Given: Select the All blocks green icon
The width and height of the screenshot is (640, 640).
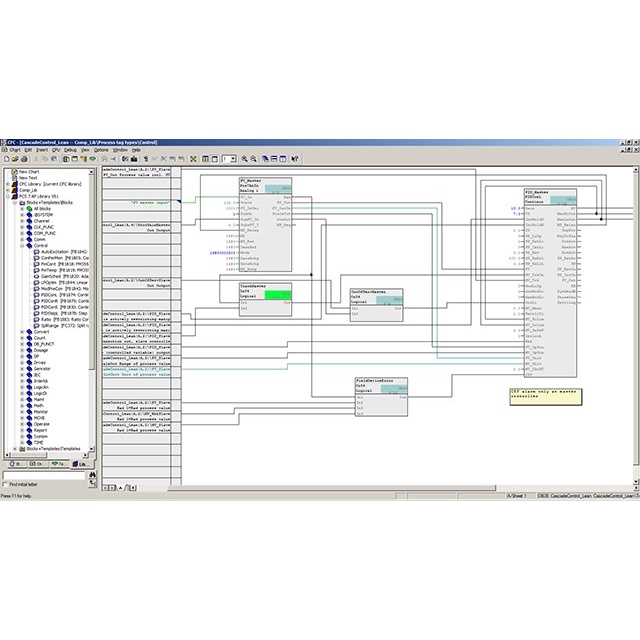Looking at the screenshot, I should tap(30, 207).
